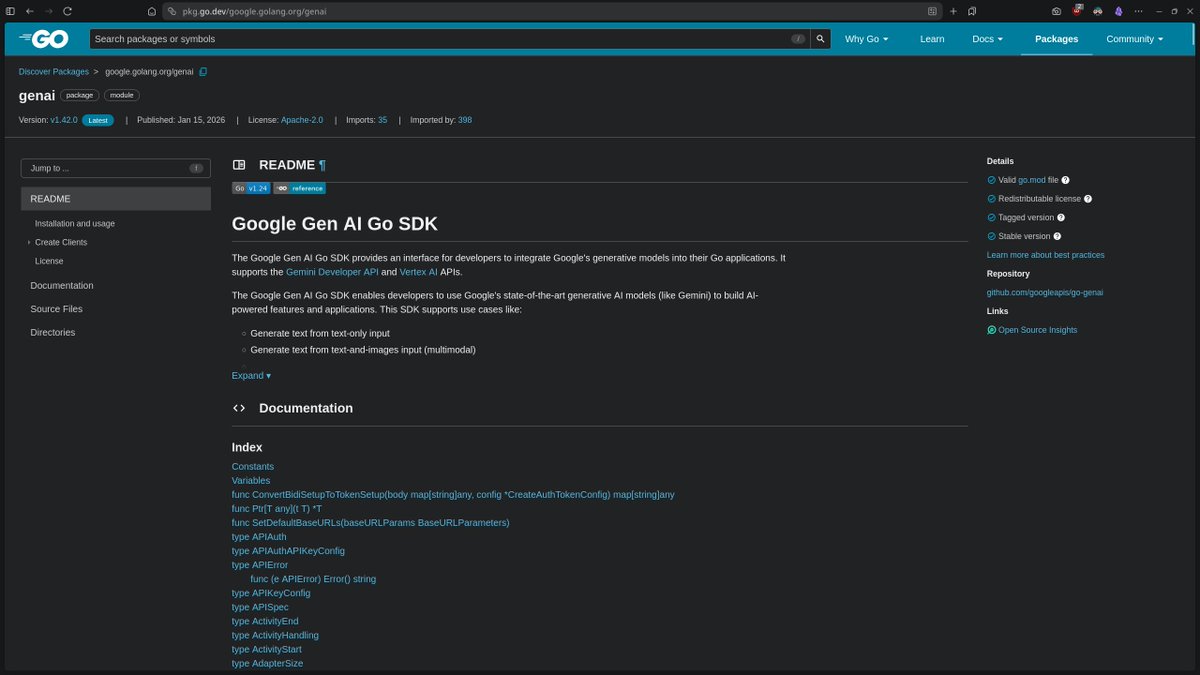This screenshot has height=675, width=1200.
Task: Go to Installation and usage section
Action: (x=75, y=224)
